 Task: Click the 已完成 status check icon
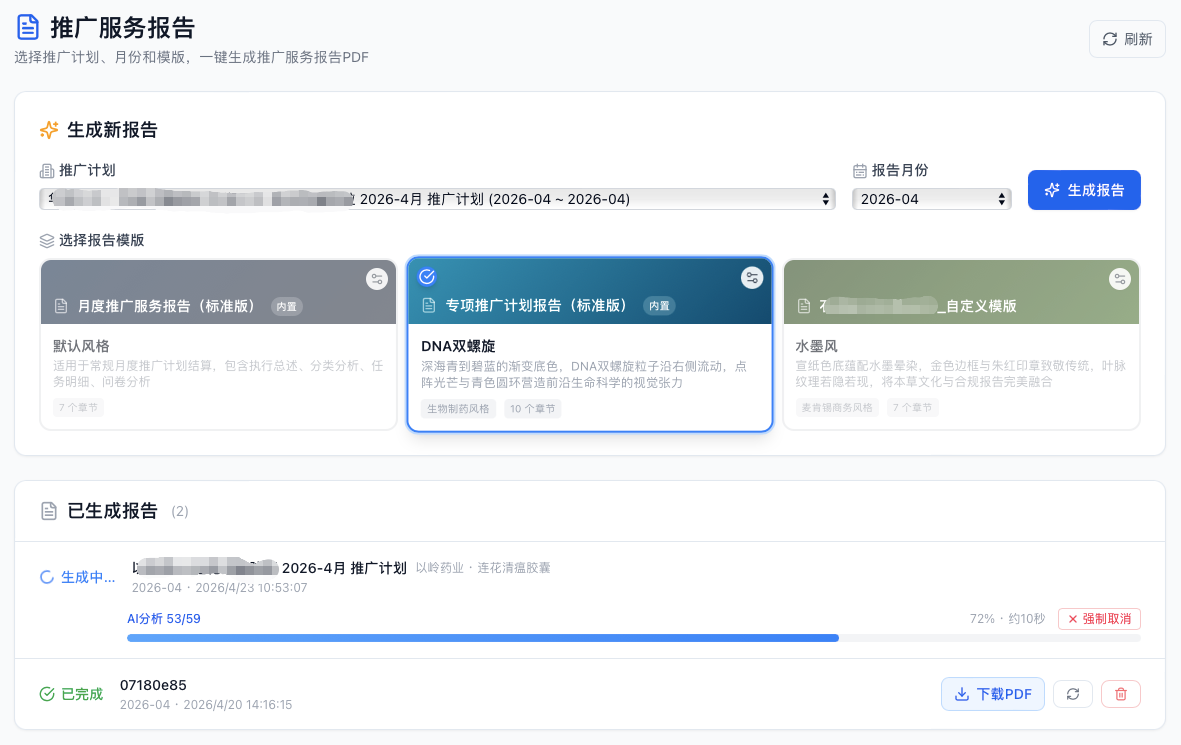tap(47, 694)
